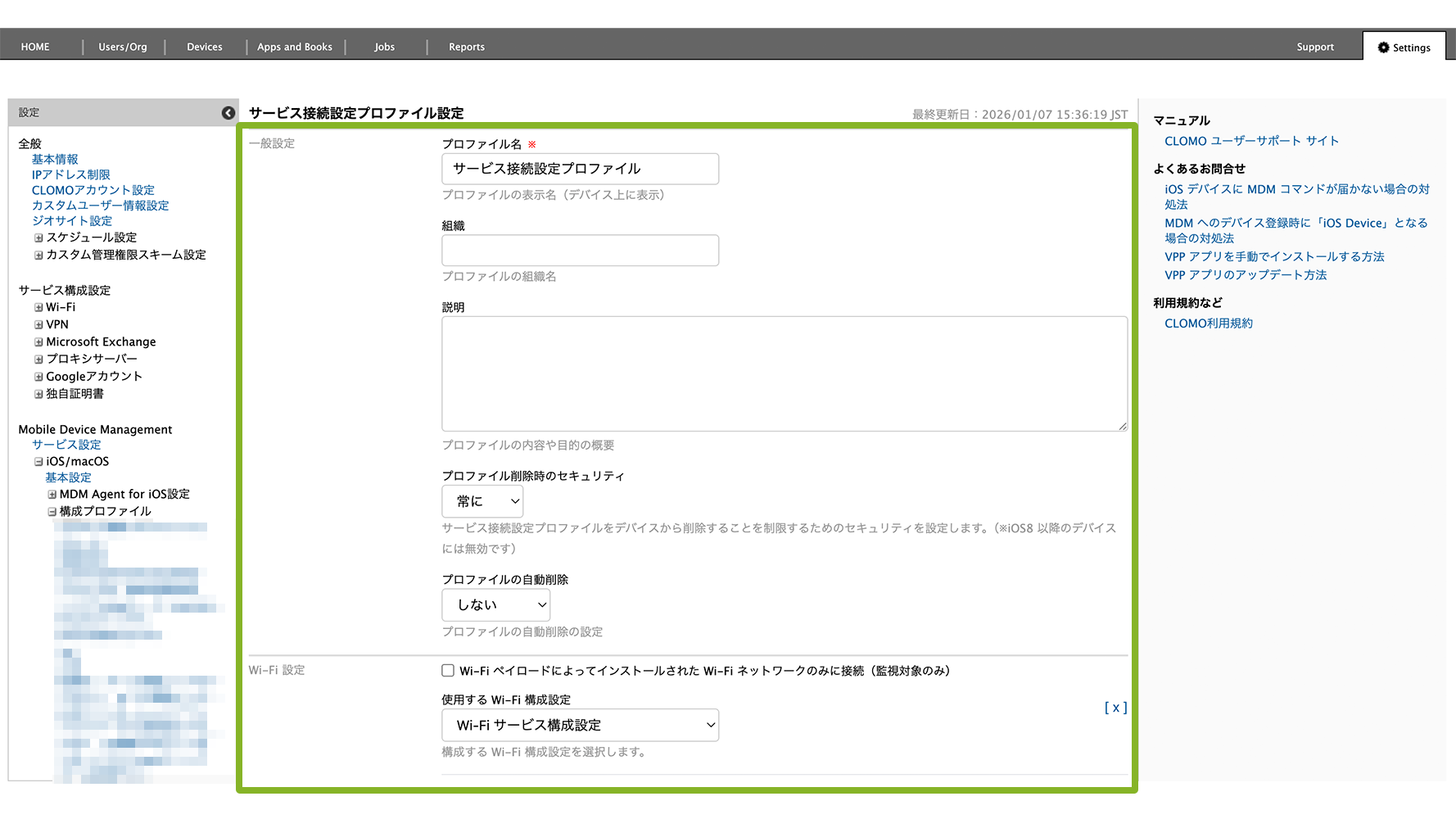This screenshot has height=819, width=1456.
Task: Collapse the 設定 sidebar with arrow icon
Action: (228, 113)
